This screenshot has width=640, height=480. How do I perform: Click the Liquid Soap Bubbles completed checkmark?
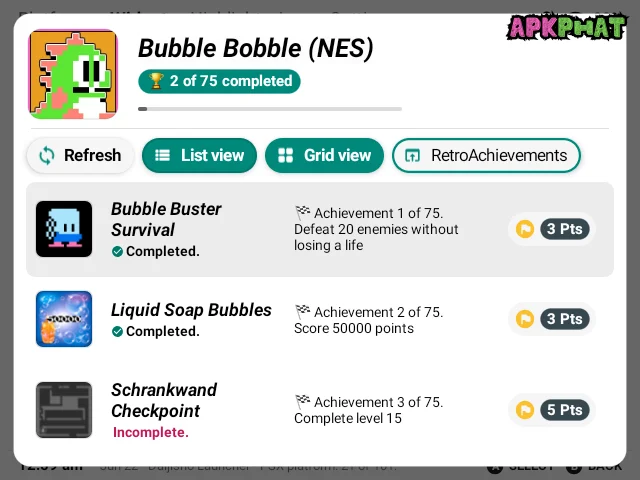click(117, 332)
